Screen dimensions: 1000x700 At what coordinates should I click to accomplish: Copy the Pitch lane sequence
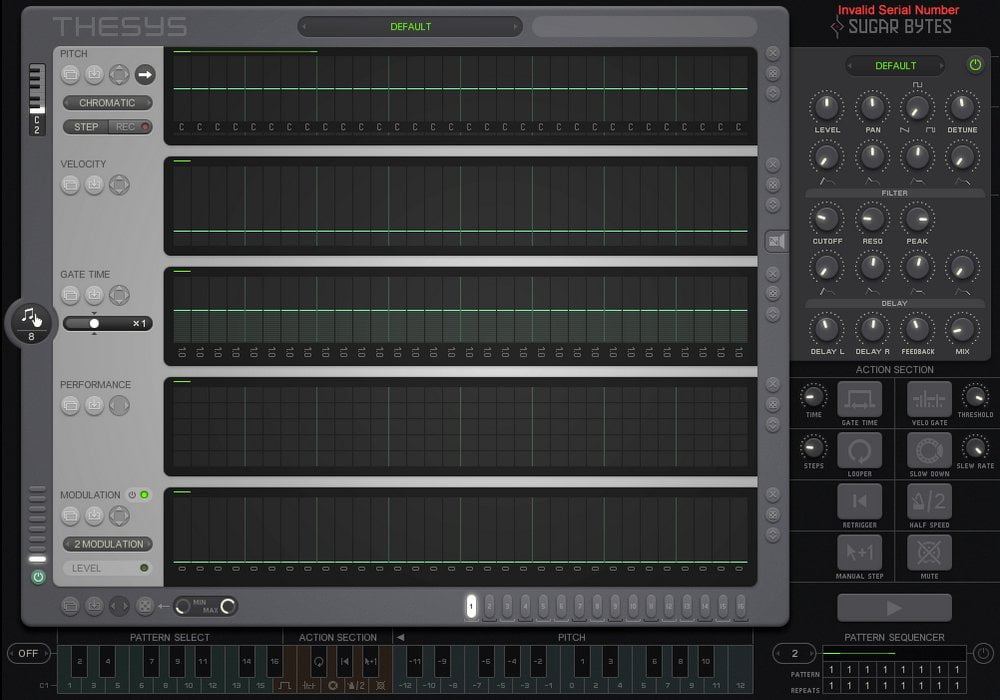(70, 75)
